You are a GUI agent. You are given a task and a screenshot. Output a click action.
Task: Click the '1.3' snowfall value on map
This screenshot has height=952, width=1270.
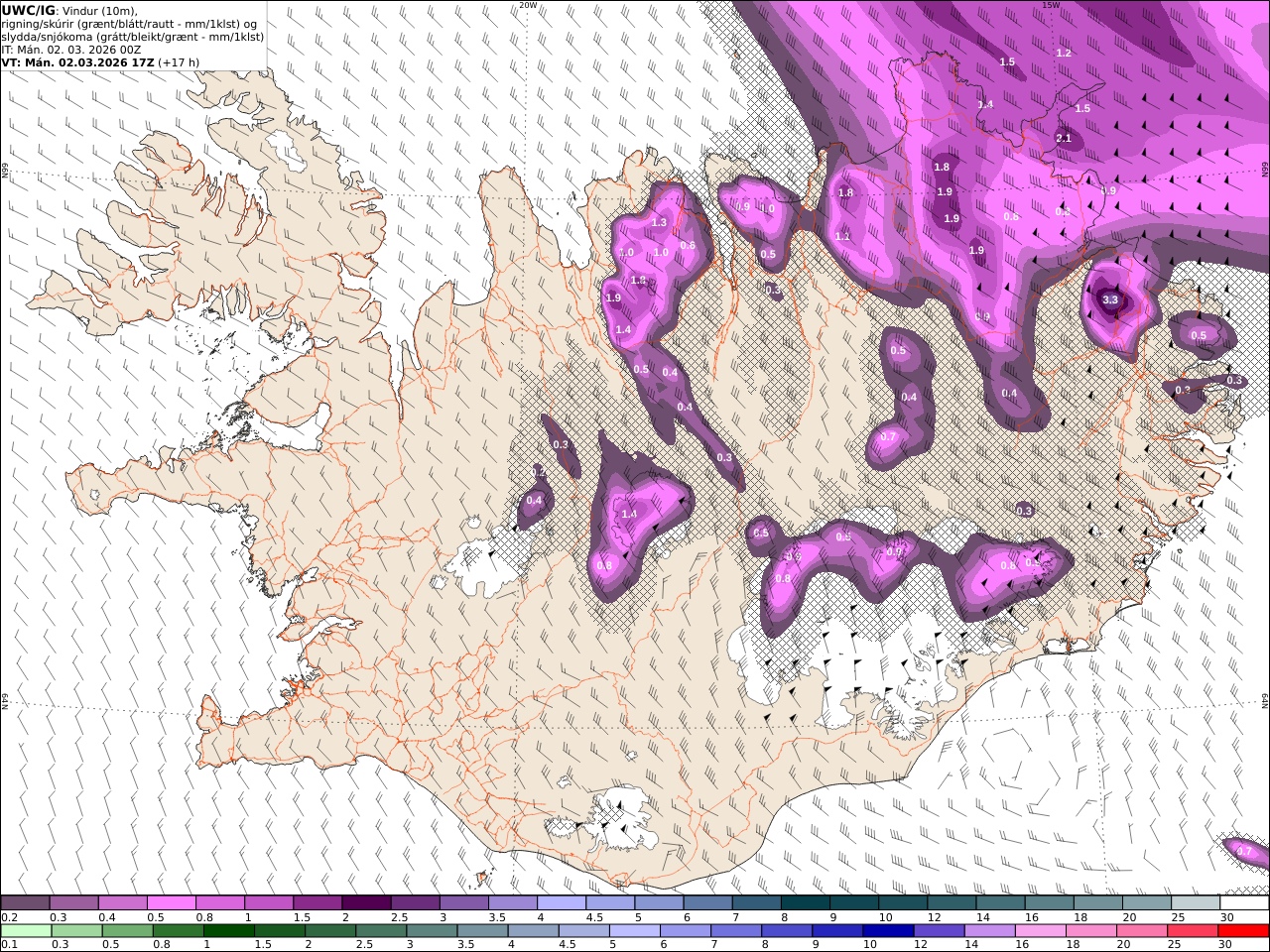point(660,222)
